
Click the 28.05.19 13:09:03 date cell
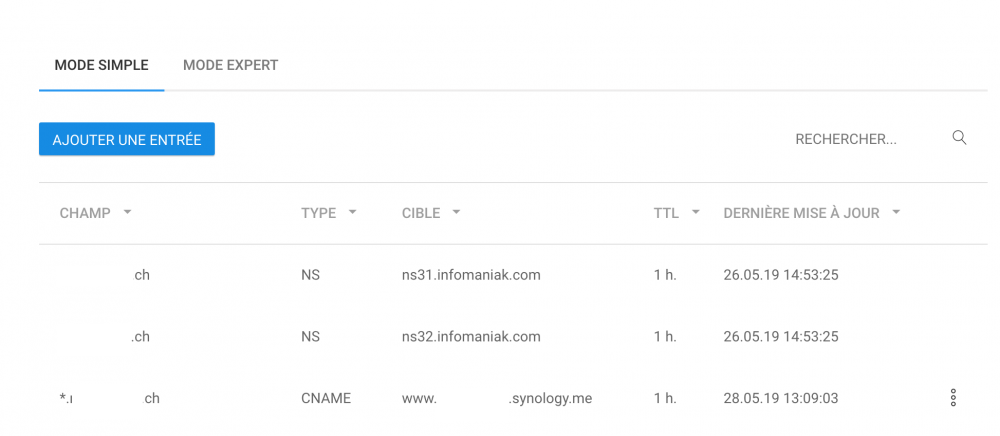pyautogui.click(x=780, y=398)
